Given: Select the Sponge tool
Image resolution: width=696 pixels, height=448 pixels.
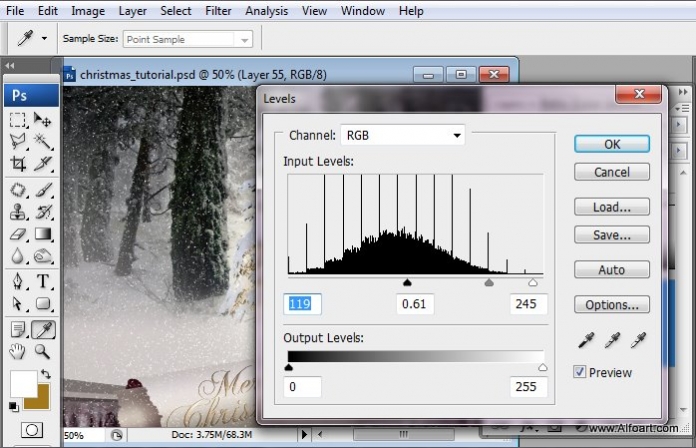Looking at the screenshot, I should (x=43, y=256).
